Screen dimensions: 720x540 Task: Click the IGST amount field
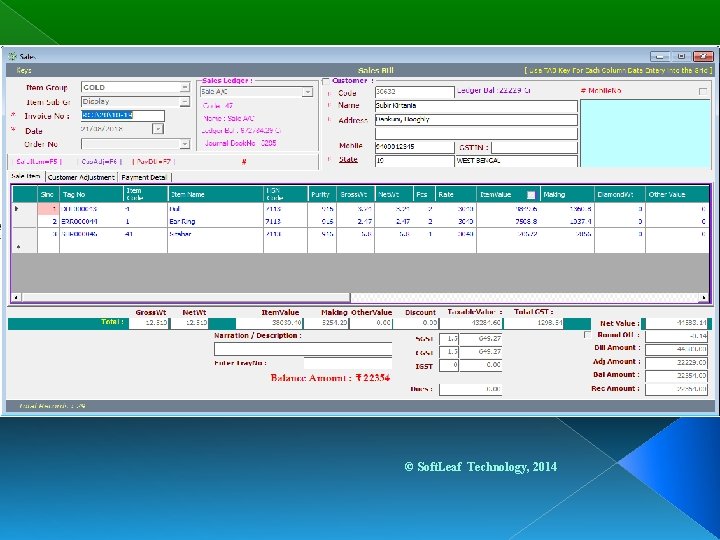click(481, 365)
